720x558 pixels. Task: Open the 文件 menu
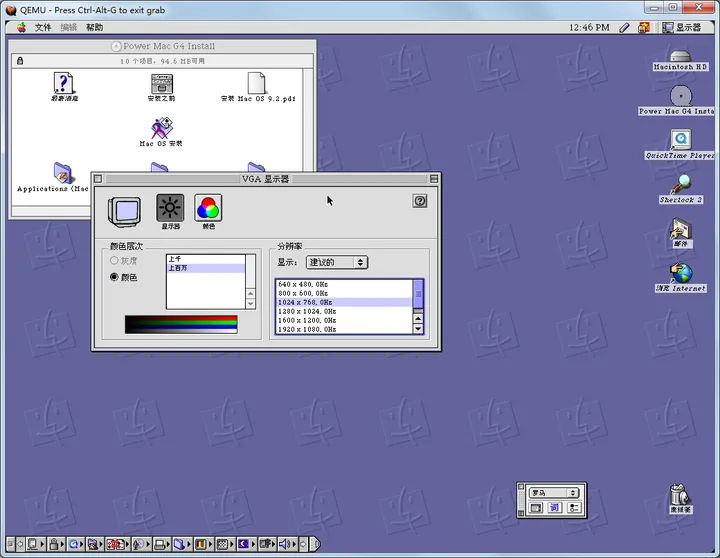point(43,28)
